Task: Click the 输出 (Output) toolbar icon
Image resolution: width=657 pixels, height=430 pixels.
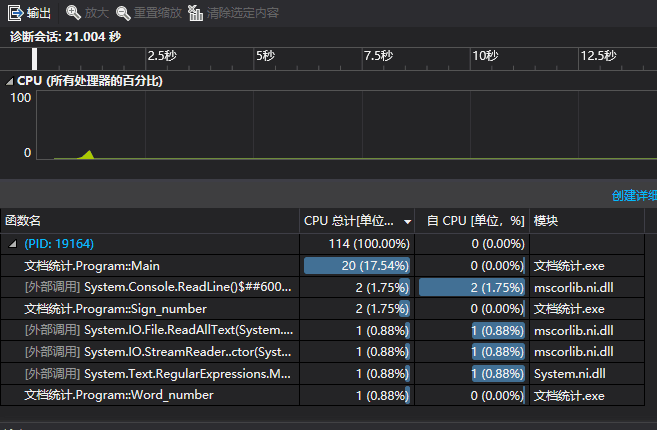Action: [15, 13]
